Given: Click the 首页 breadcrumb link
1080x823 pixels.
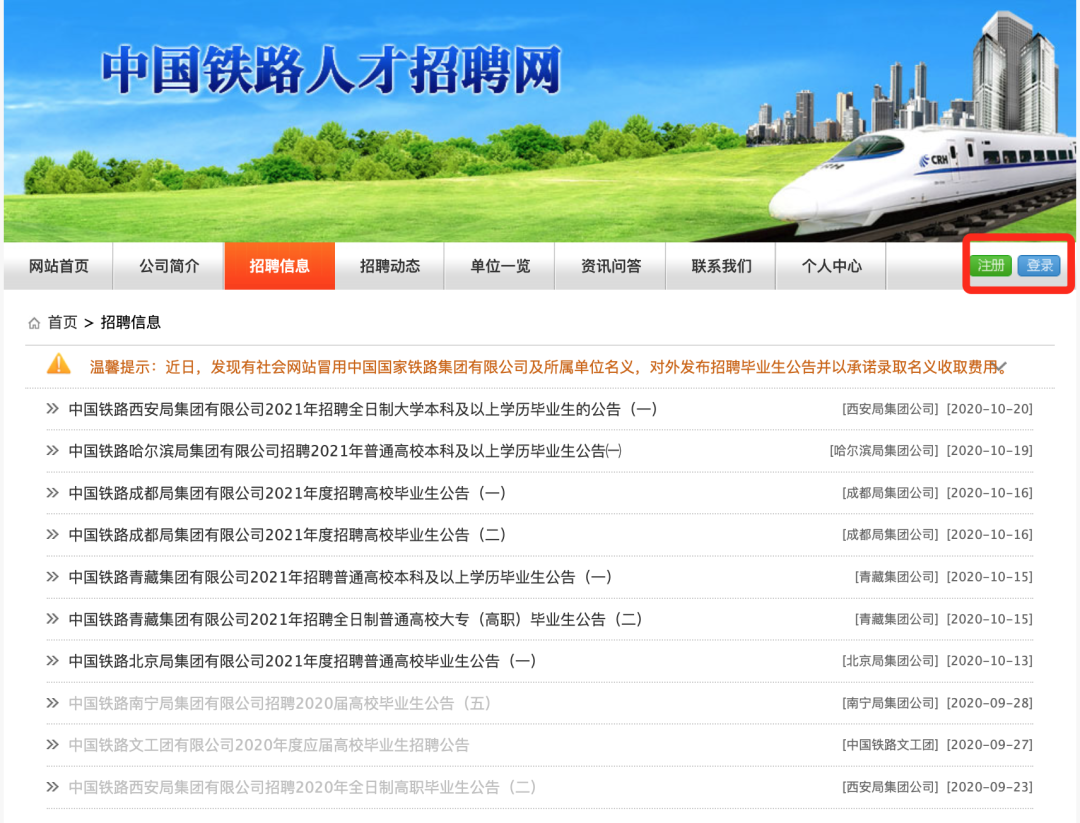Looking at the screenshot, I should click(63, 322).
